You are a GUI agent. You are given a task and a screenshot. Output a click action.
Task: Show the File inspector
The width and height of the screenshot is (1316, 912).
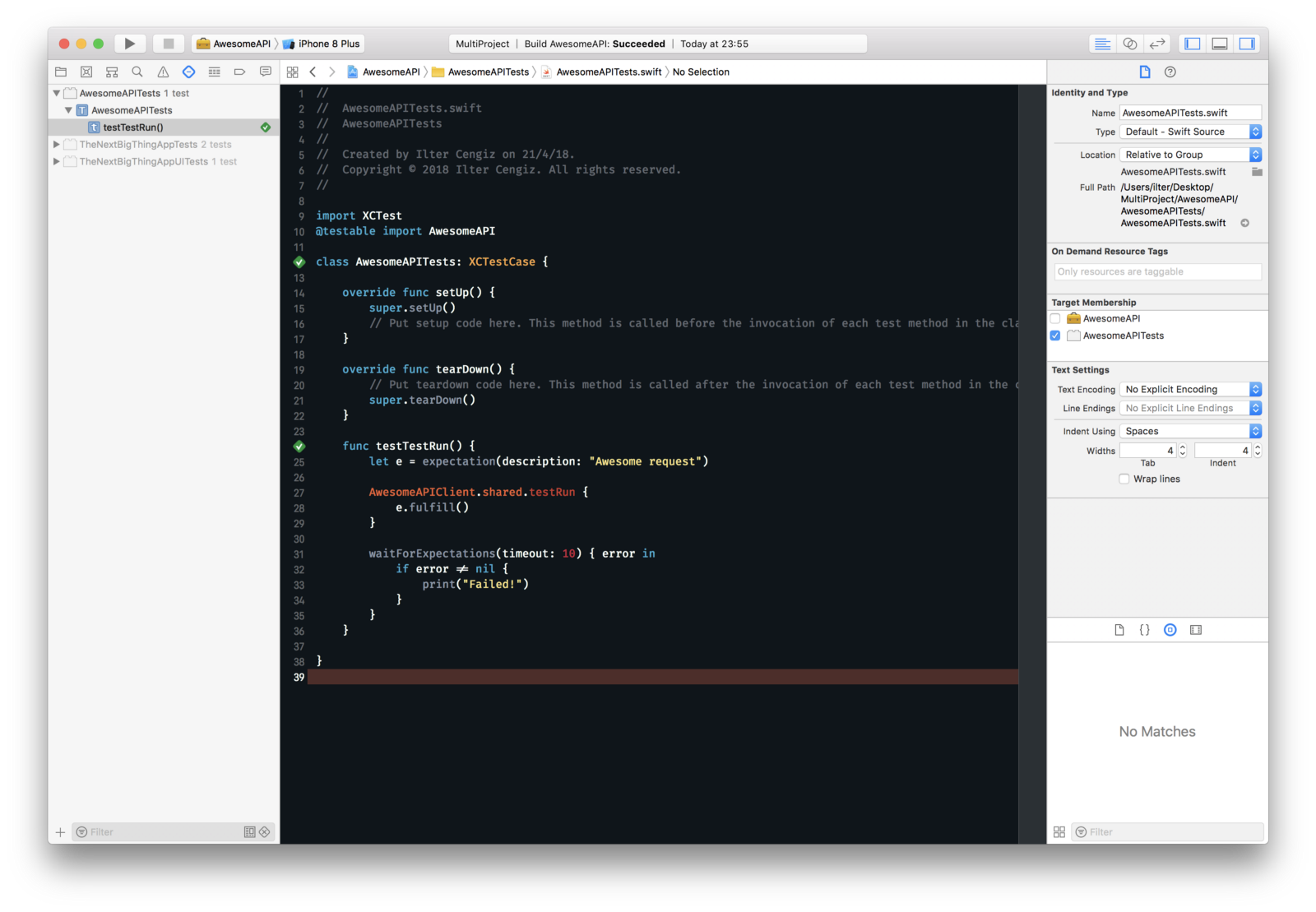coord(1145,72)
